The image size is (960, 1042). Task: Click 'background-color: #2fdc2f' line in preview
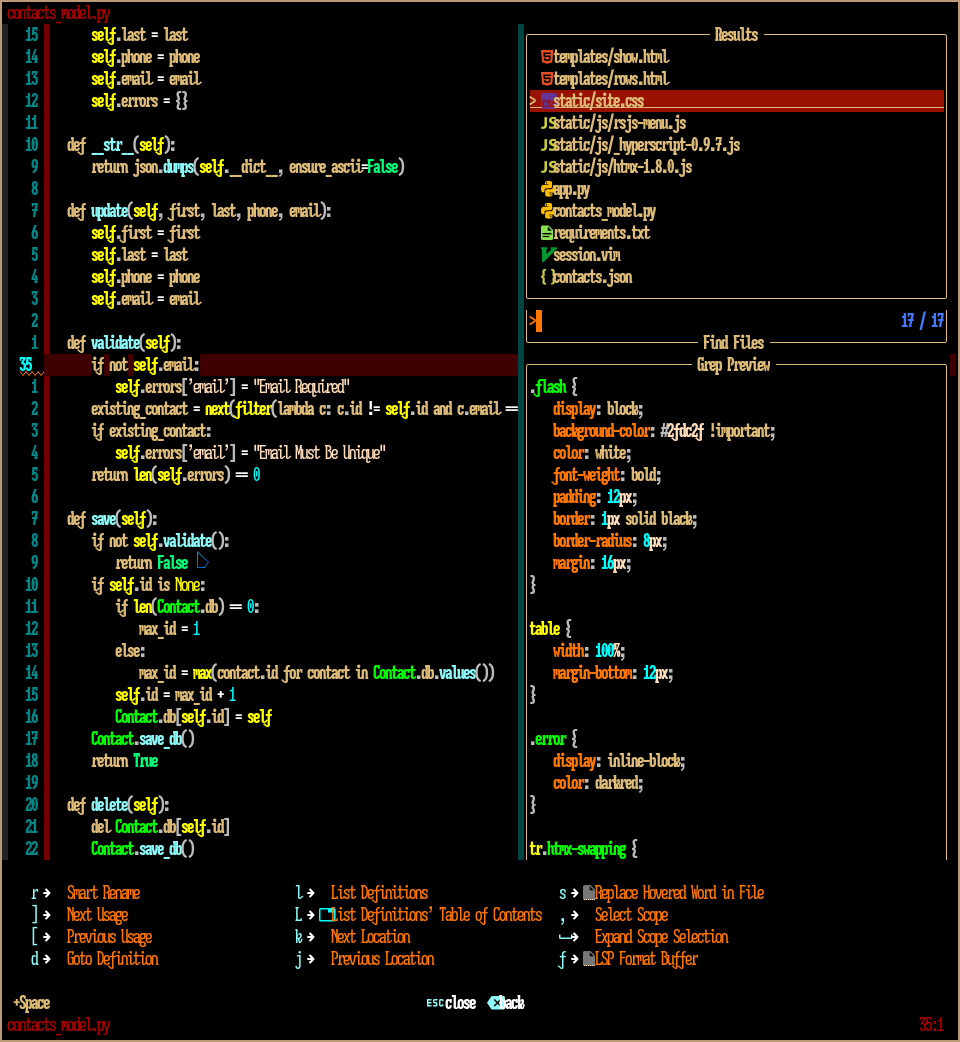[x=664, y=431]
